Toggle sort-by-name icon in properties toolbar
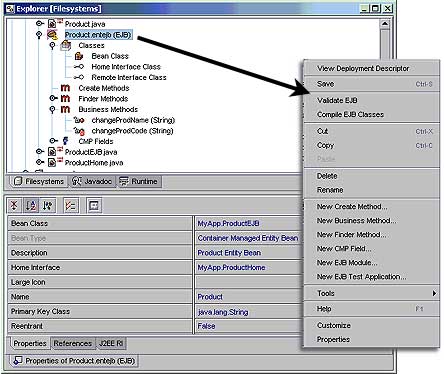This screenshot has height=374, width=444. [31, 205]
